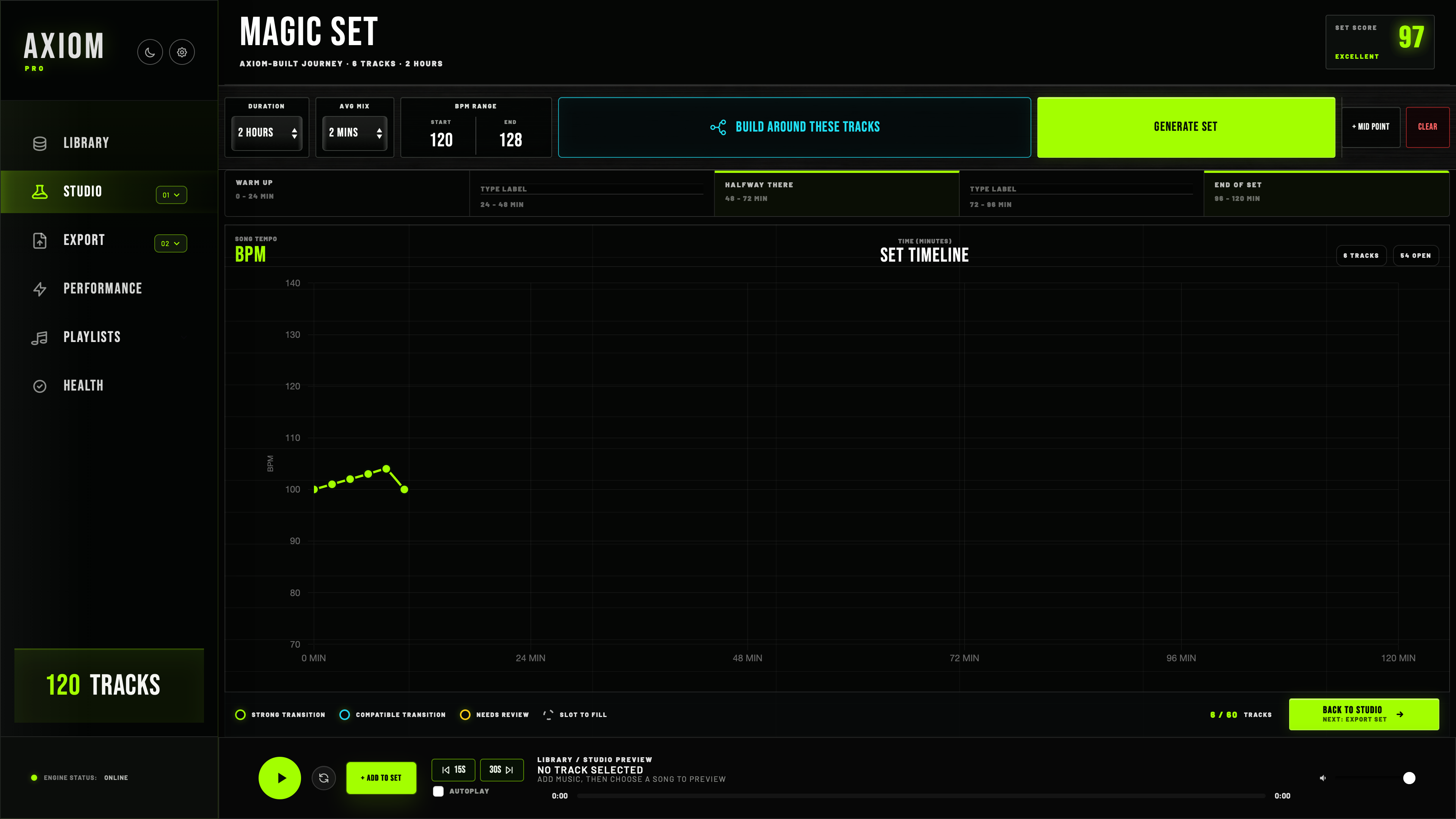The height and width of the screenshot is (819, 1456).
Task: Play the preview track
Action: coord(280,778)
